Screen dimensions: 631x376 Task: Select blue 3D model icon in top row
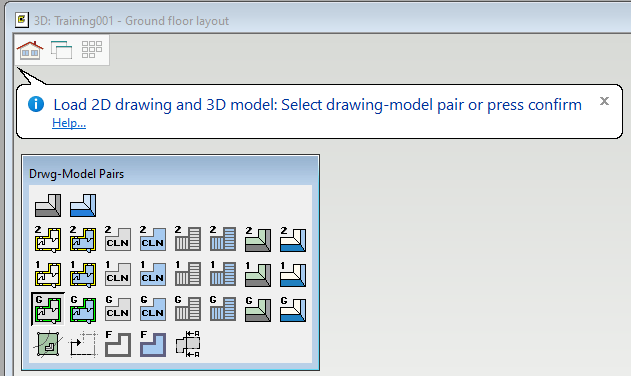(x=83, y=205)
